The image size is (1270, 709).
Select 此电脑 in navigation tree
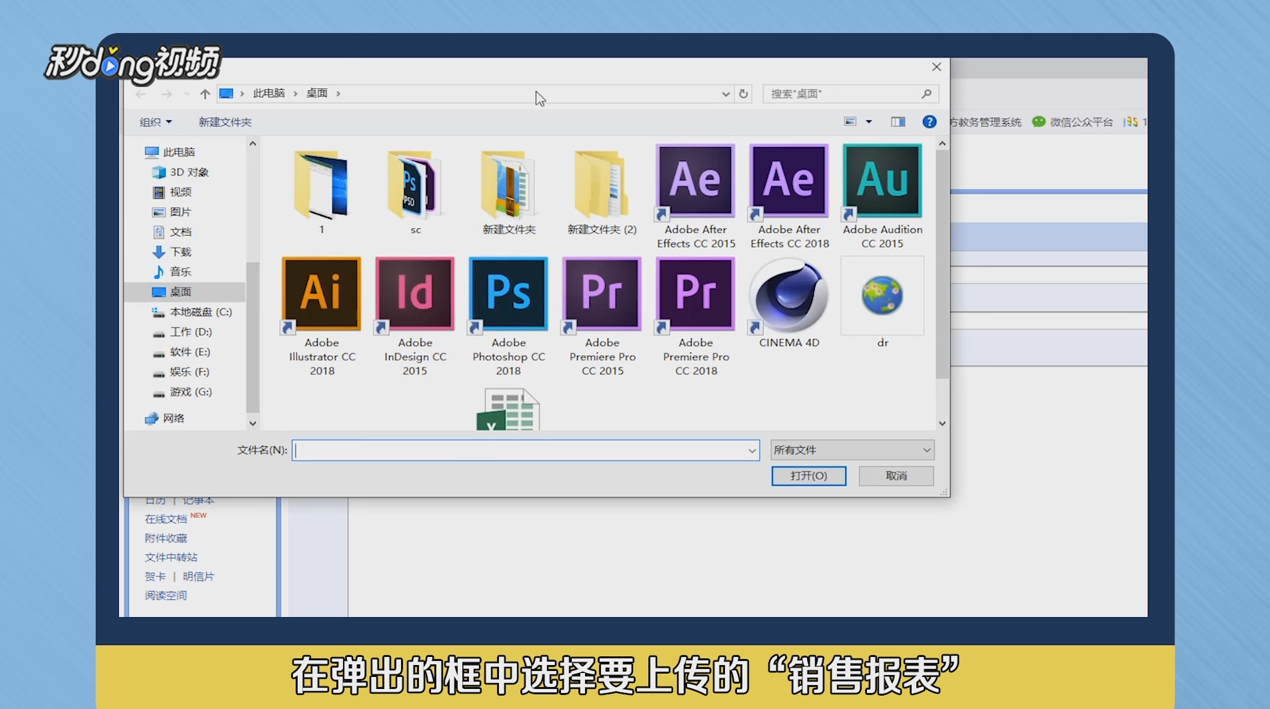[x=170, y=152]
